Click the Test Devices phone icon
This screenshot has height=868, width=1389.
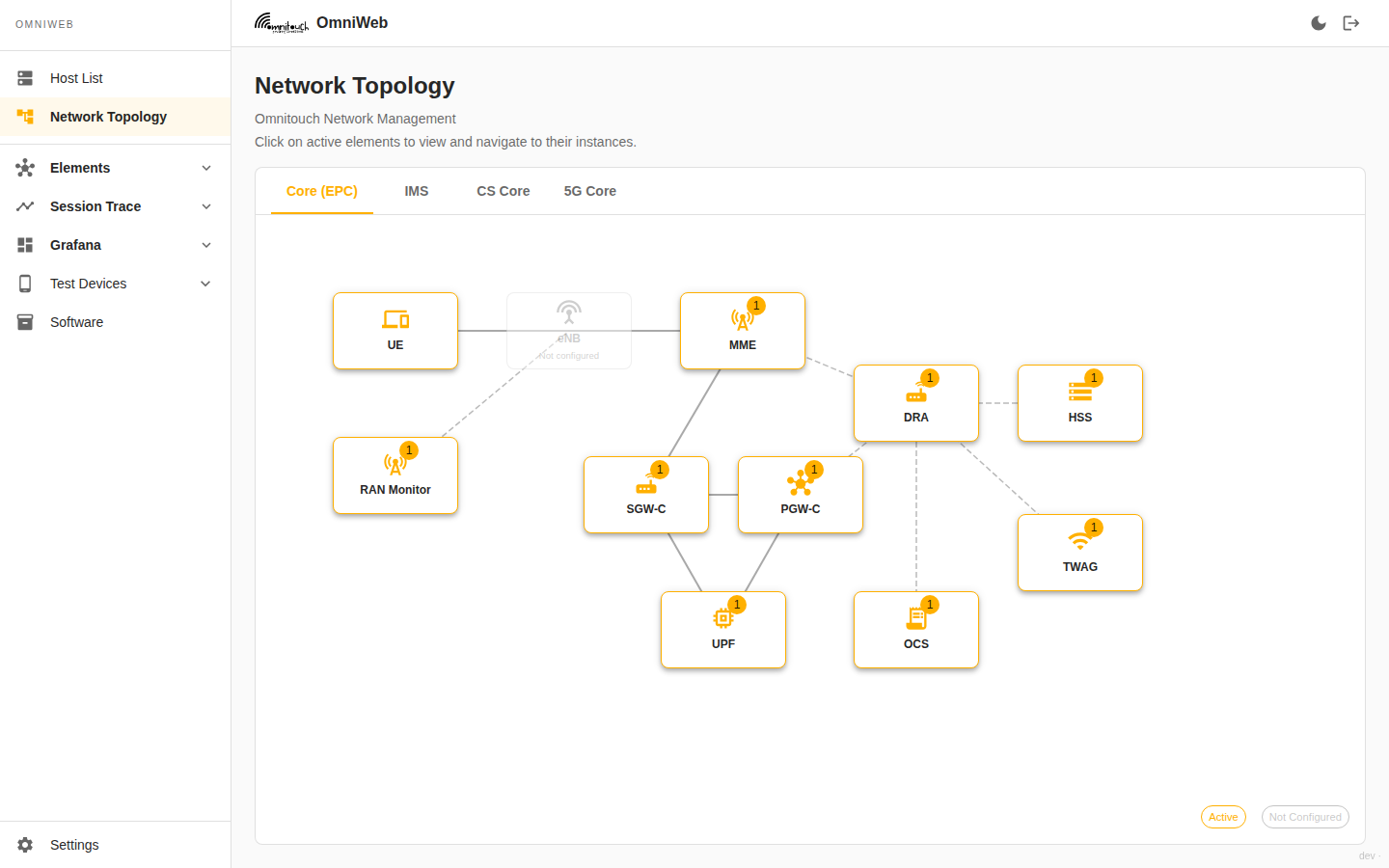pos(25,284)
